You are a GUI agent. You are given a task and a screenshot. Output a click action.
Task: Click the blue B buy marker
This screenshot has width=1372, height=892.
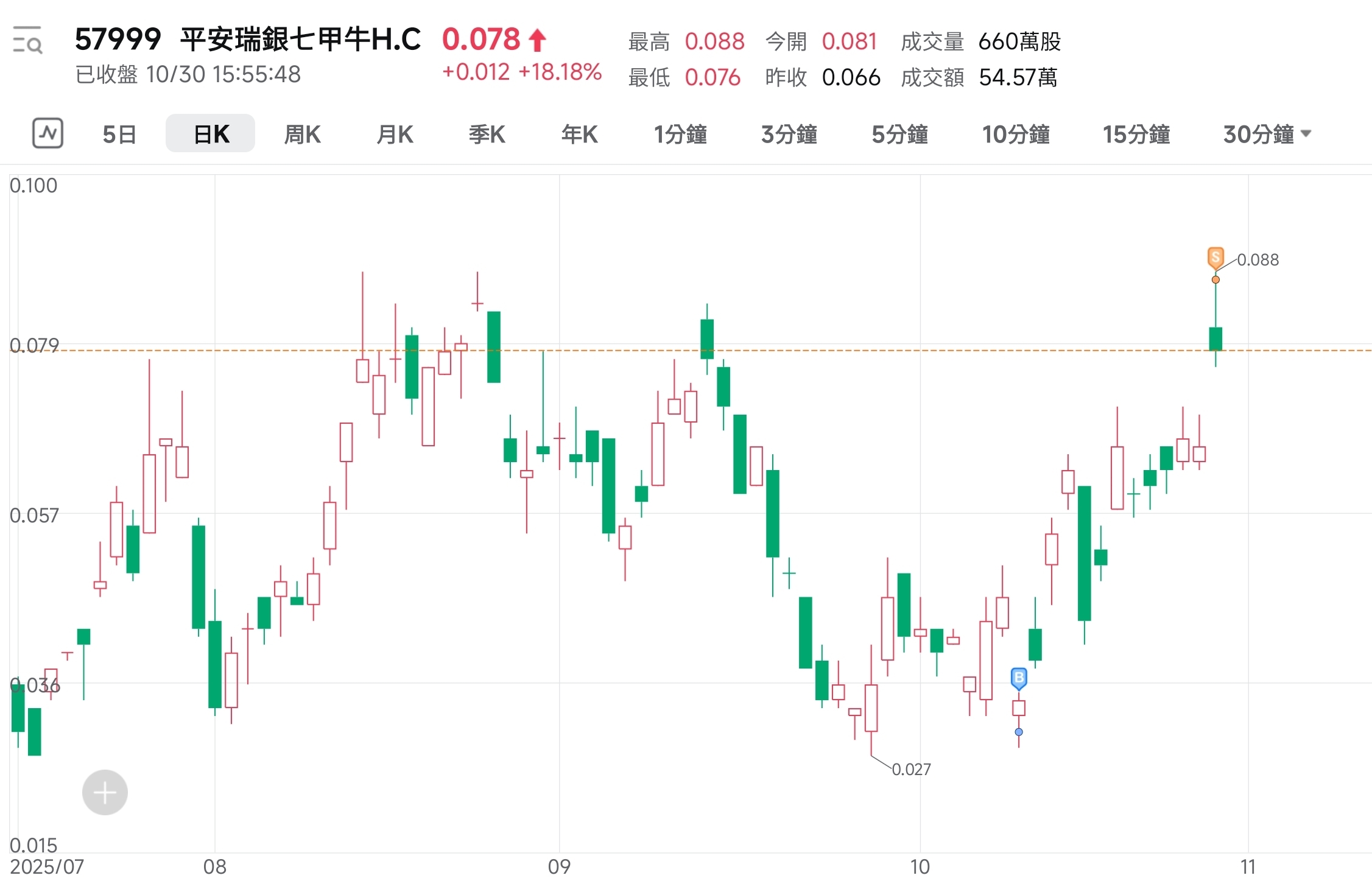(x=1018, y=678)
